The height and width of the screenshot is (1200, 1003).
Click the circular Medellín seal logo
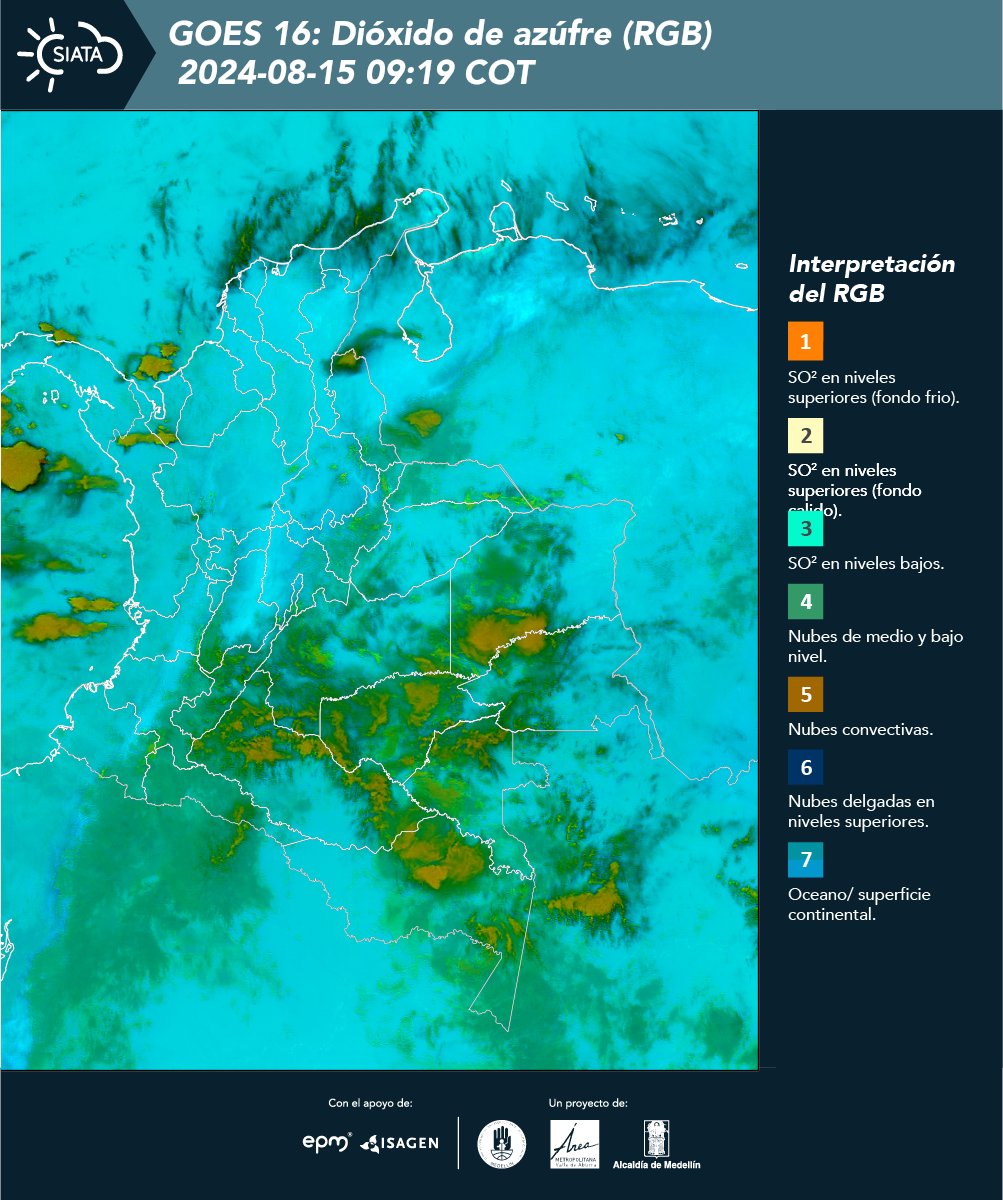pos(501,1144)
